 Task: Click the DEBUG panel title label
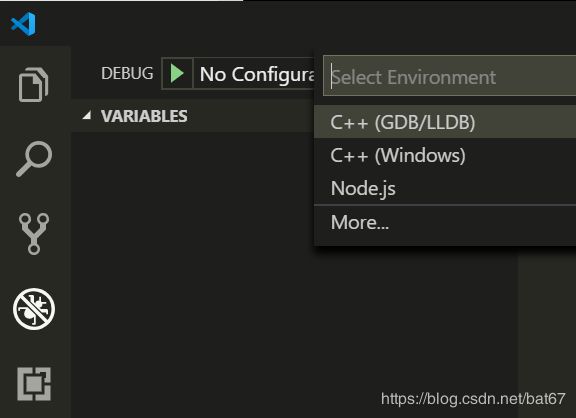tap(127, 73)
